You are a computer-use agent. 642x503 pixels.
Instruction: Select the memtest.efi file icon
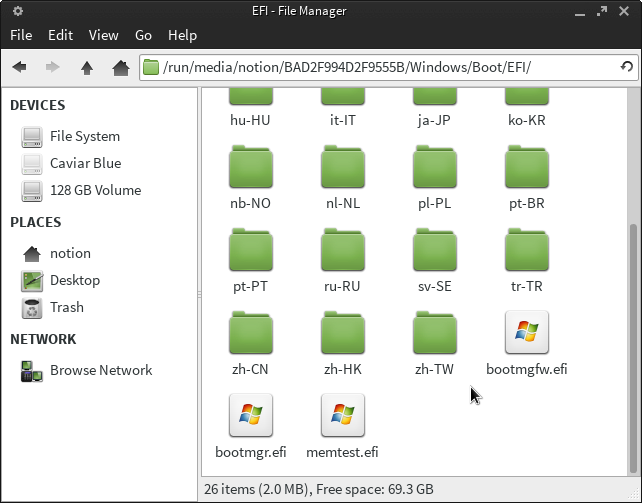coord(343,415)
